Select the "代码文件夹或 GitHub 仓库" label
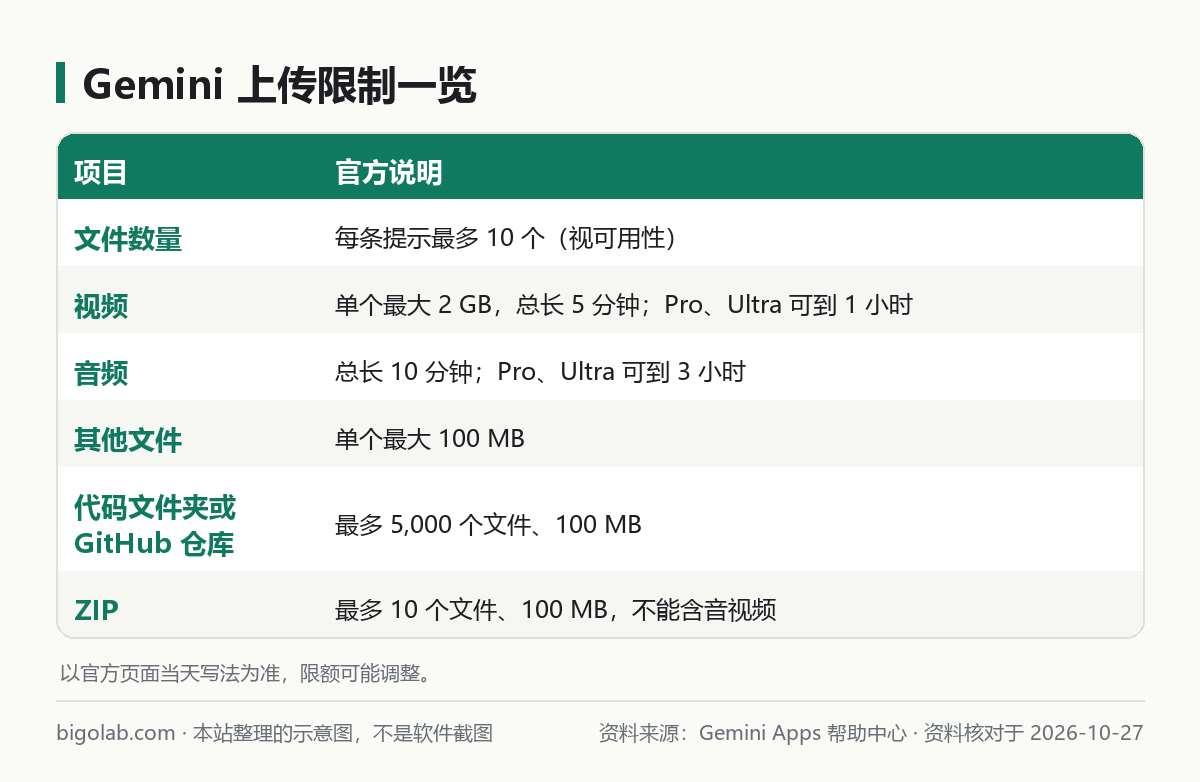 pyautogui.click(x=155, y=525)
